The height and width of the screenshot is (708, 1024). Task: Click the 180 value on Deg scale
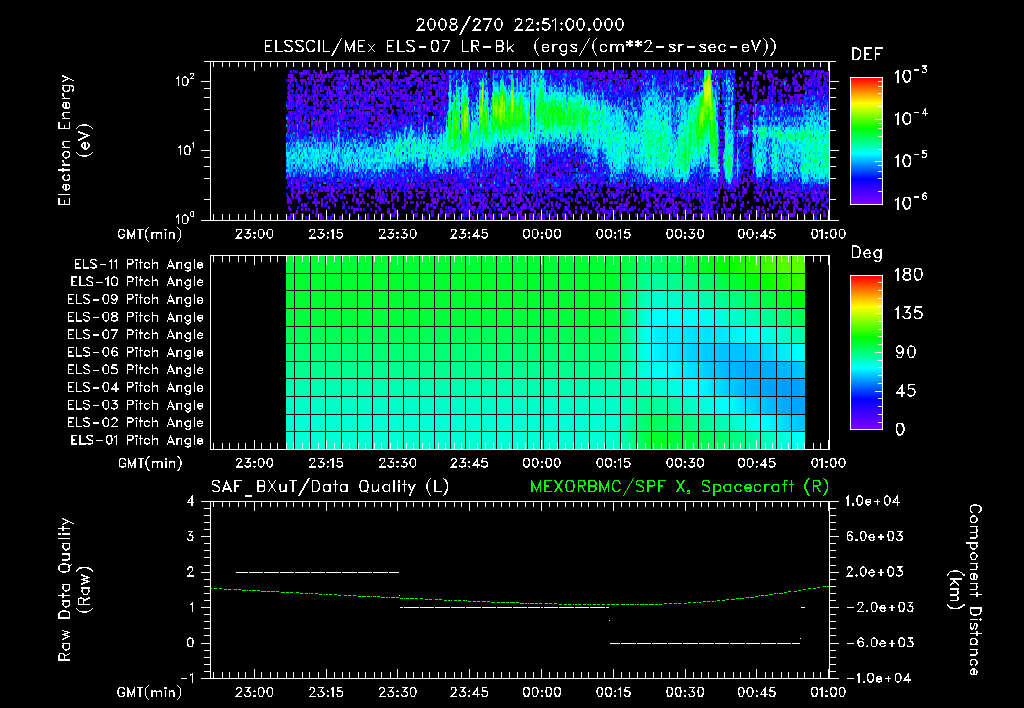pos(908,275)
